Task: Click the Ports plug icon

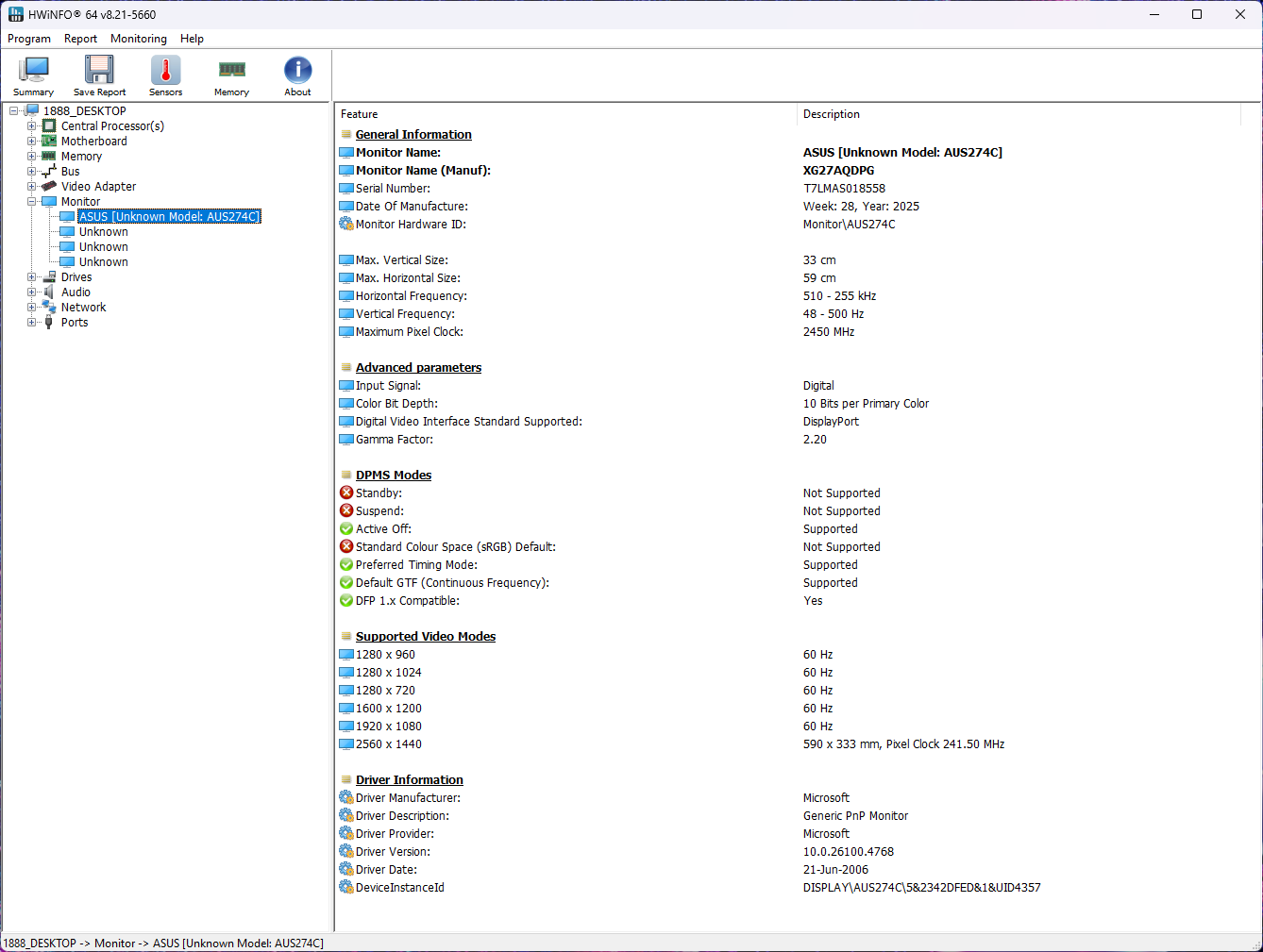Action: [49, 322]
